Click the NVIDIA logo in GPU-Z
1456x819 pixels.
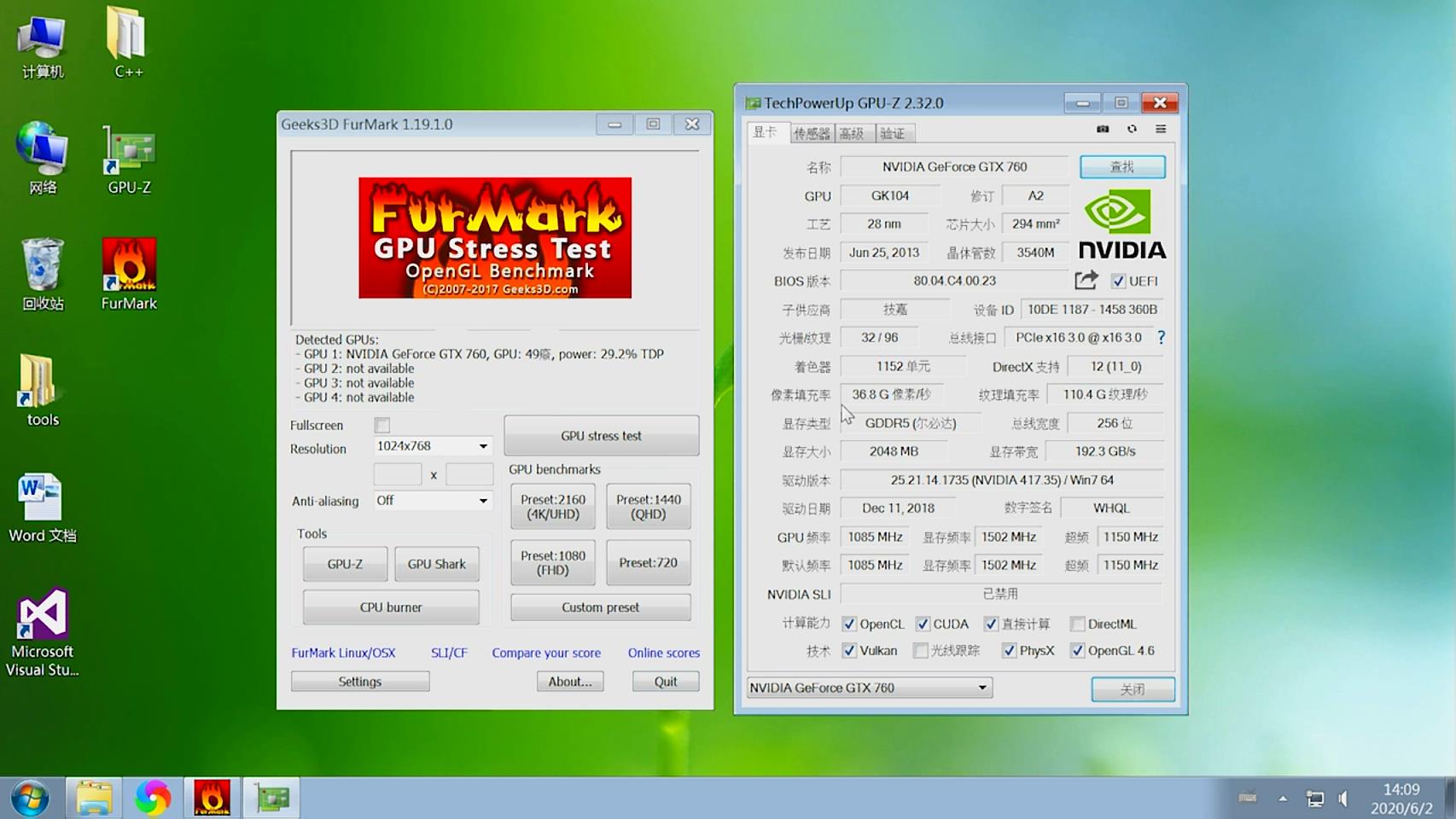(1121, 224)
